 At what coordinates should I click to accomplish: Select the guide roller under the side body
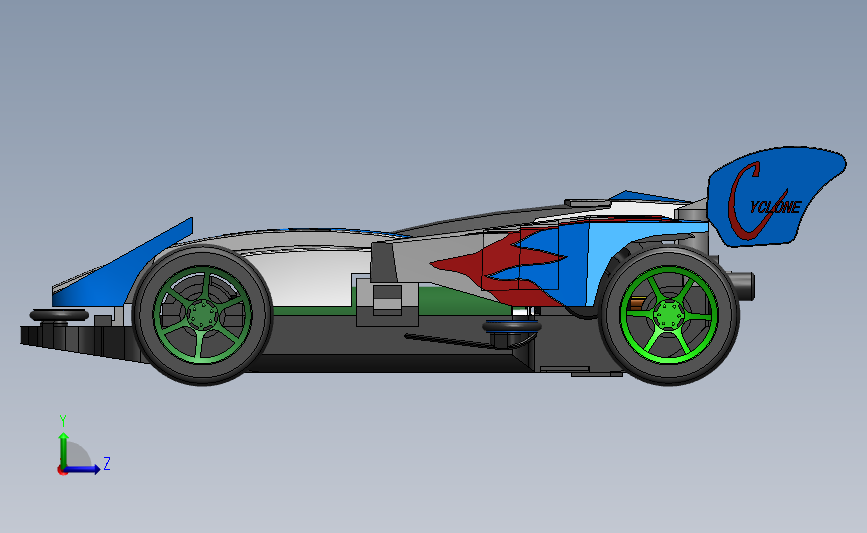coord(512,327)
